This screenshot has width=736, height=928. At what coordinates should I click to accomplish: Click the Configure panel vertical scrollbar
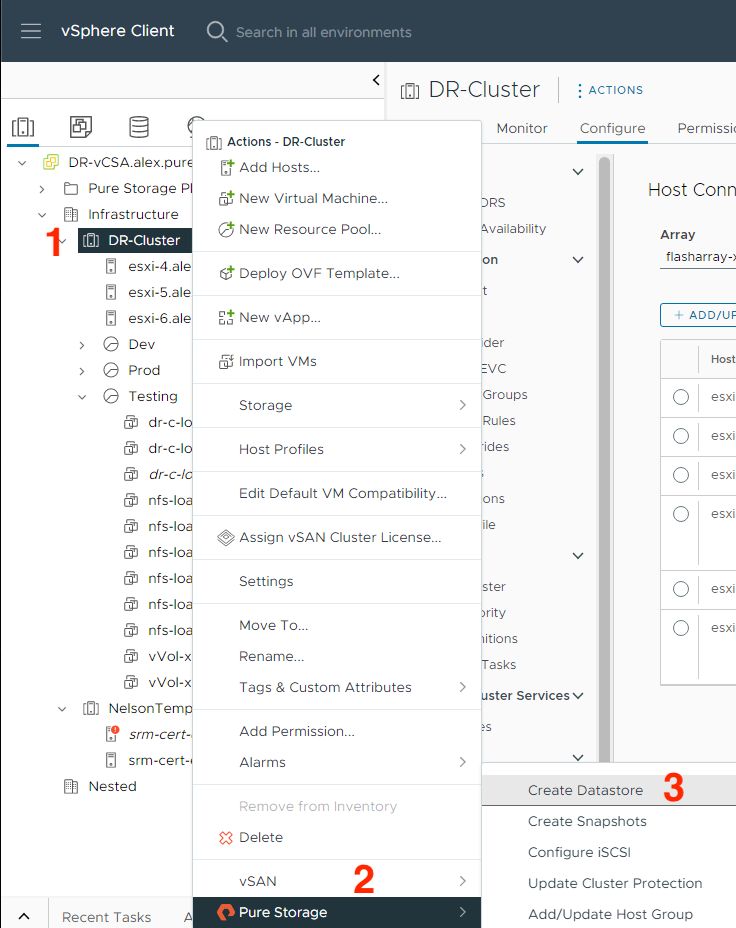[604, 459]
